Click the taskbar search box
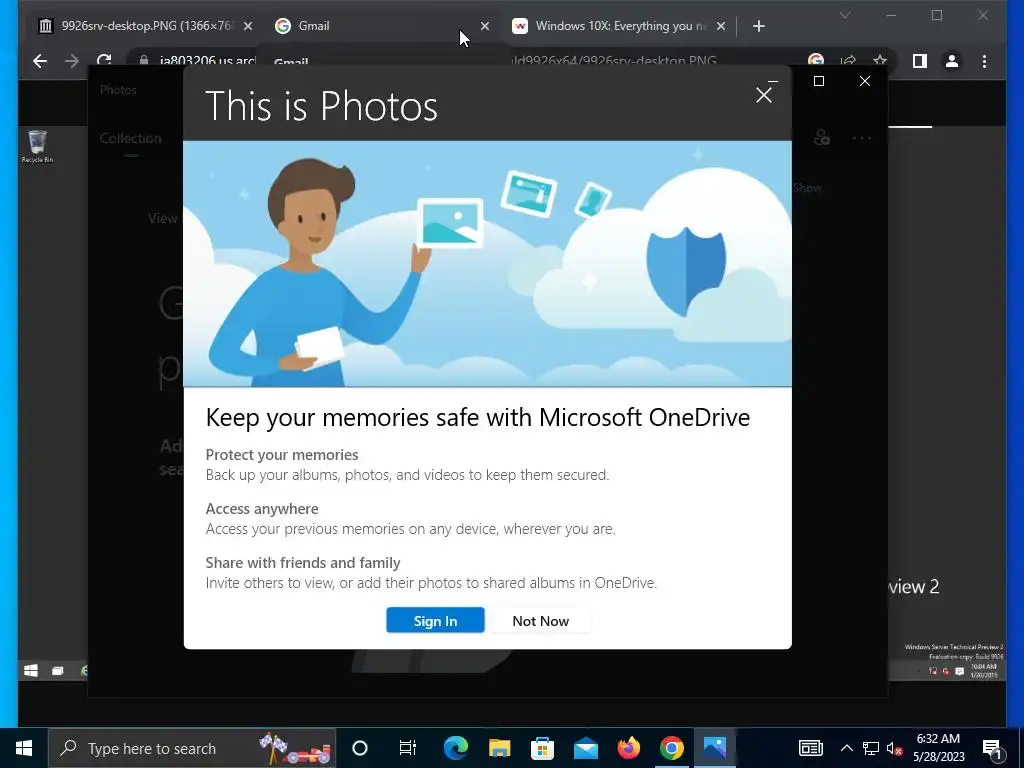Image resolution: width=1024 pixels, height=768 pixels. coord(192,748)
